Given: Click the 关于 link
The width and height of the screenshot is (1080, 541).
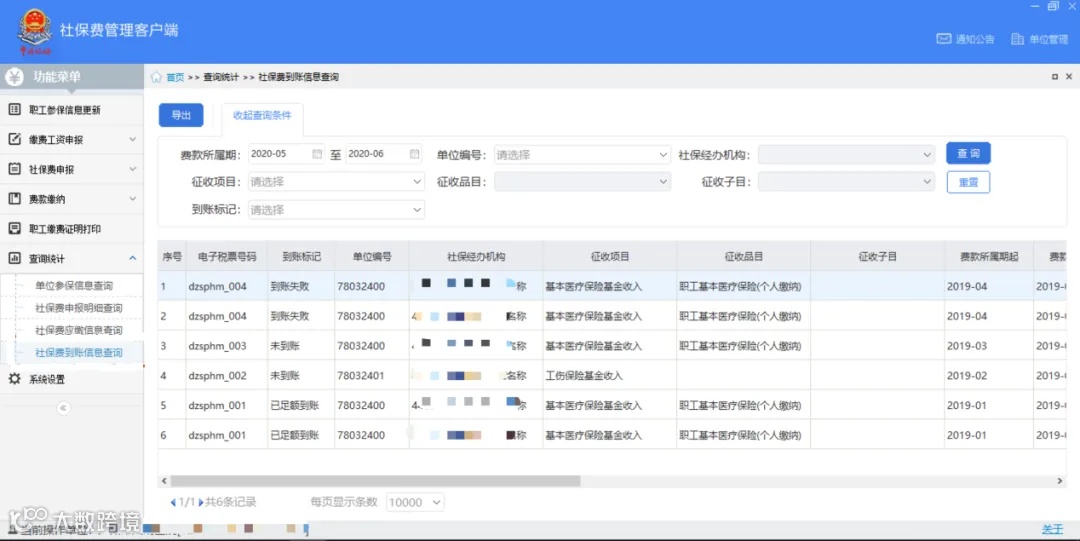Looking at the screenshot, I should pyautogui.click(x=1052, y=529).
